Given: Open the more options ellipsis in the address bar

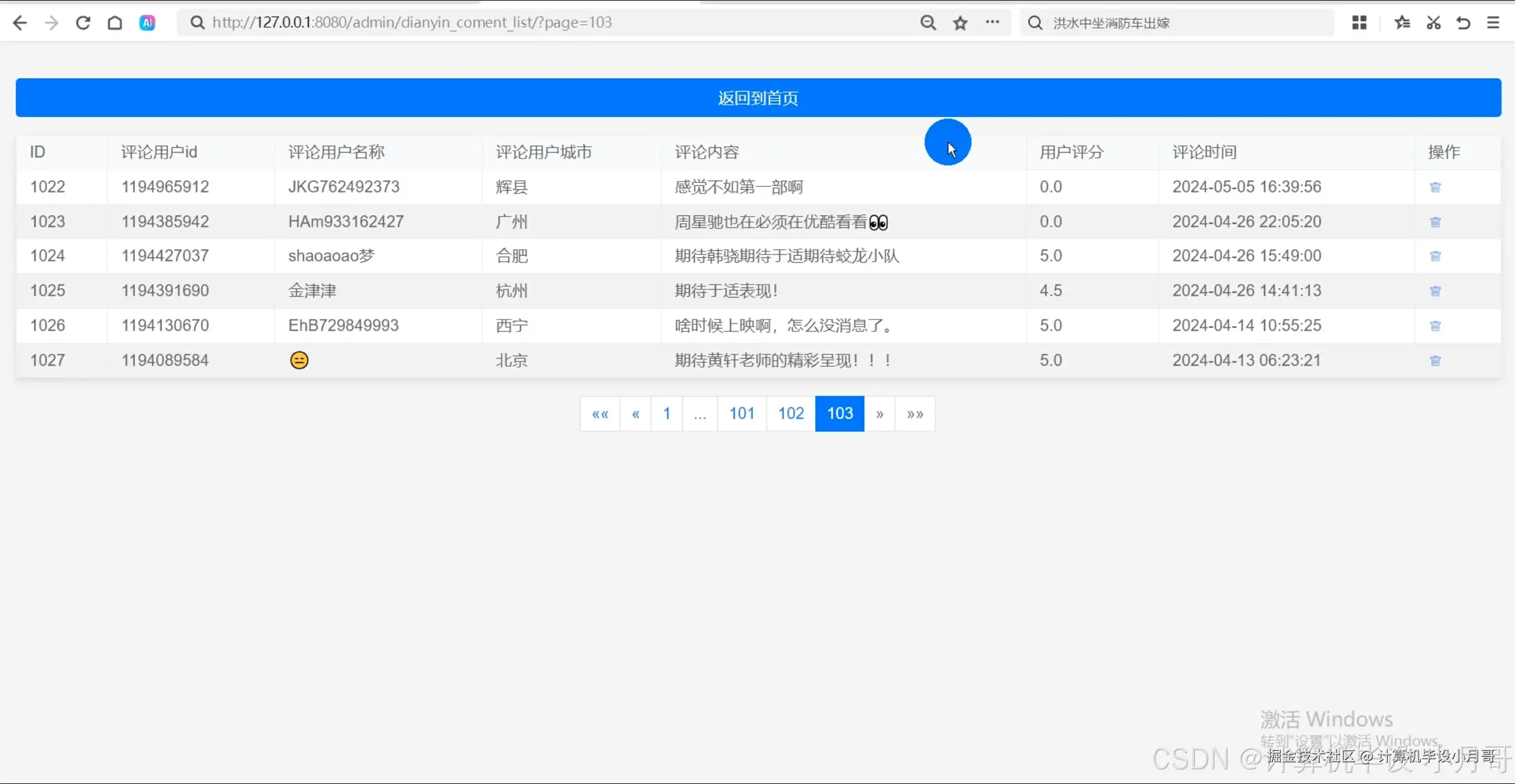Looking at the screenshot, I should pos(992,22).
